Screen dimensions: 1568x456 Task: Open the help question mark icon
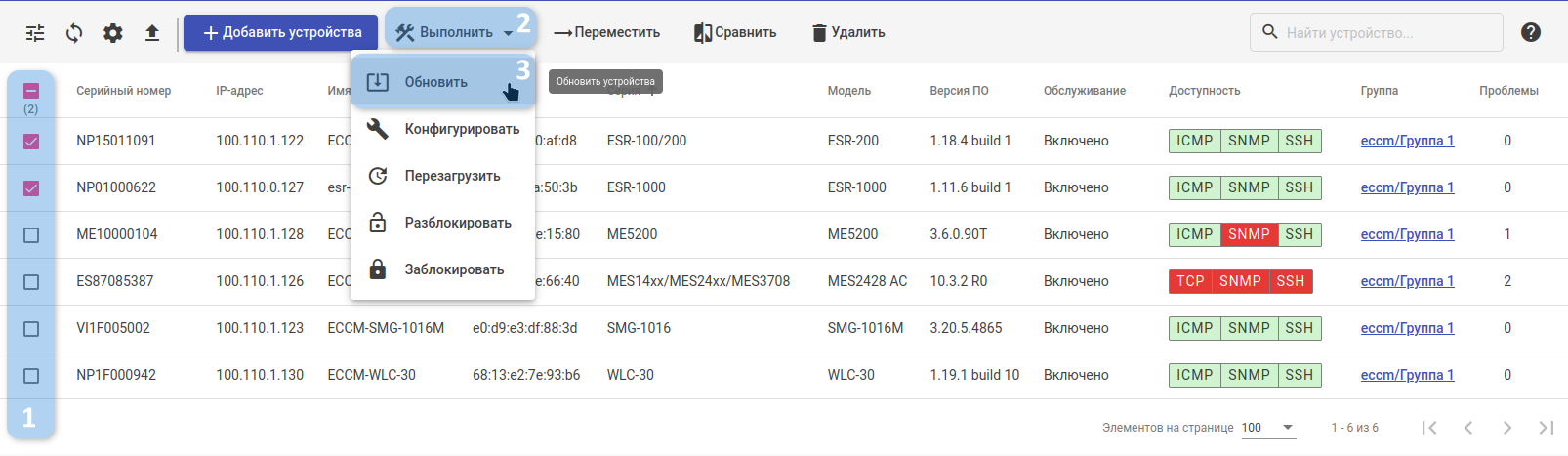pyautogui.click(x=1531, y=32)
